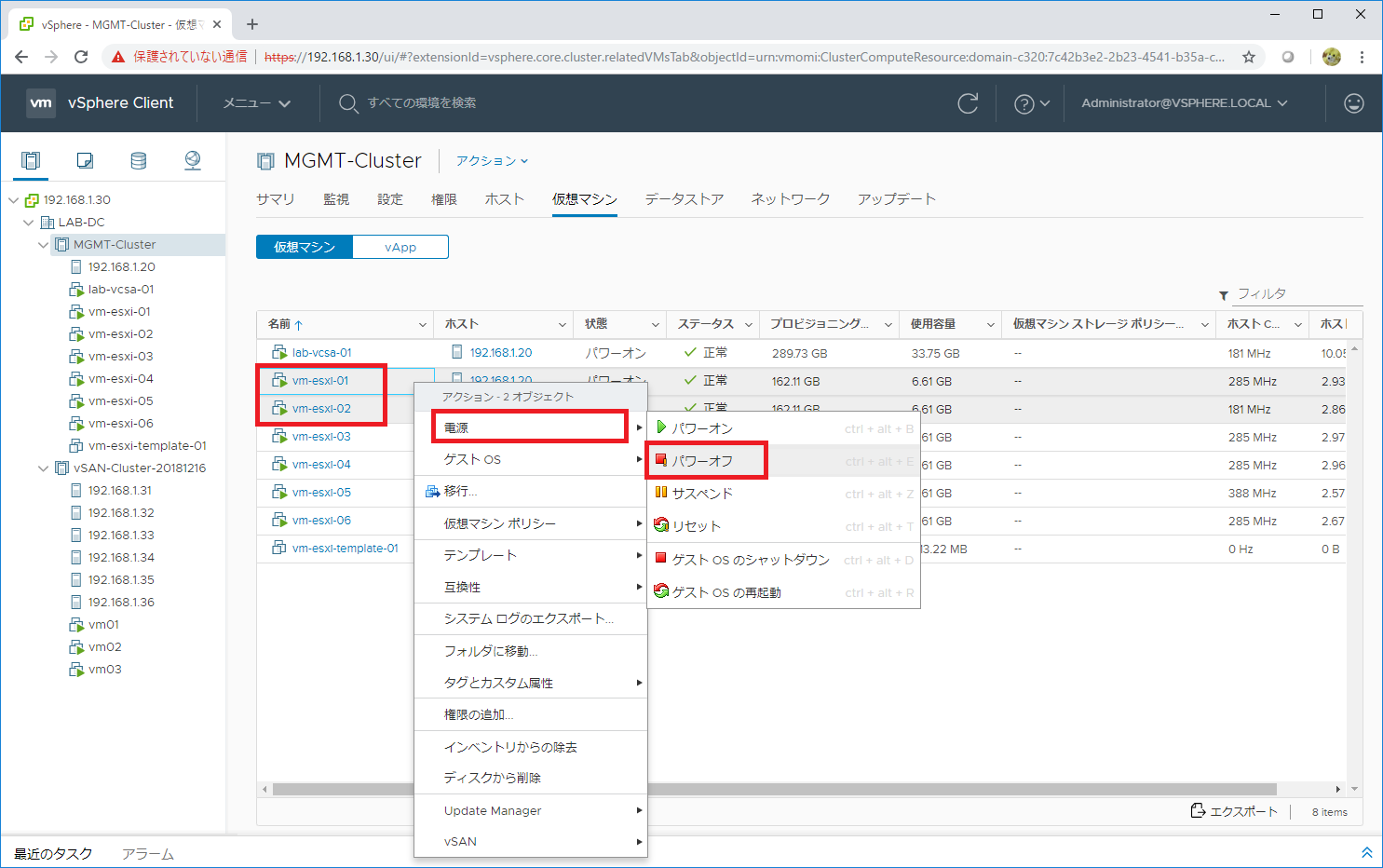The width and height of the screenshot is (1383, 868).
Task: Open the browser three-dot menu
Action: 1362,57
